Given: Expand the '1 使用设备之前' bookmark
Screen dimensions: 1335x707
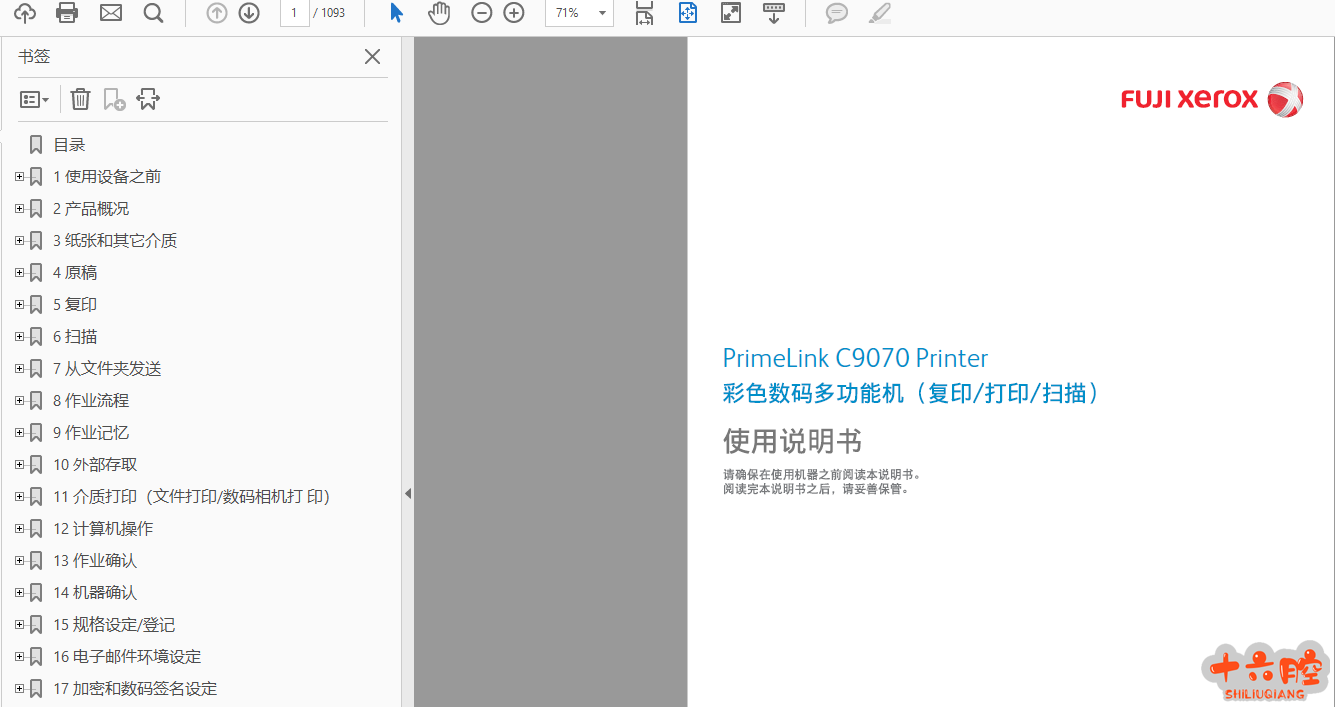Looking at the screenshot, I should [x=19, y=177].
